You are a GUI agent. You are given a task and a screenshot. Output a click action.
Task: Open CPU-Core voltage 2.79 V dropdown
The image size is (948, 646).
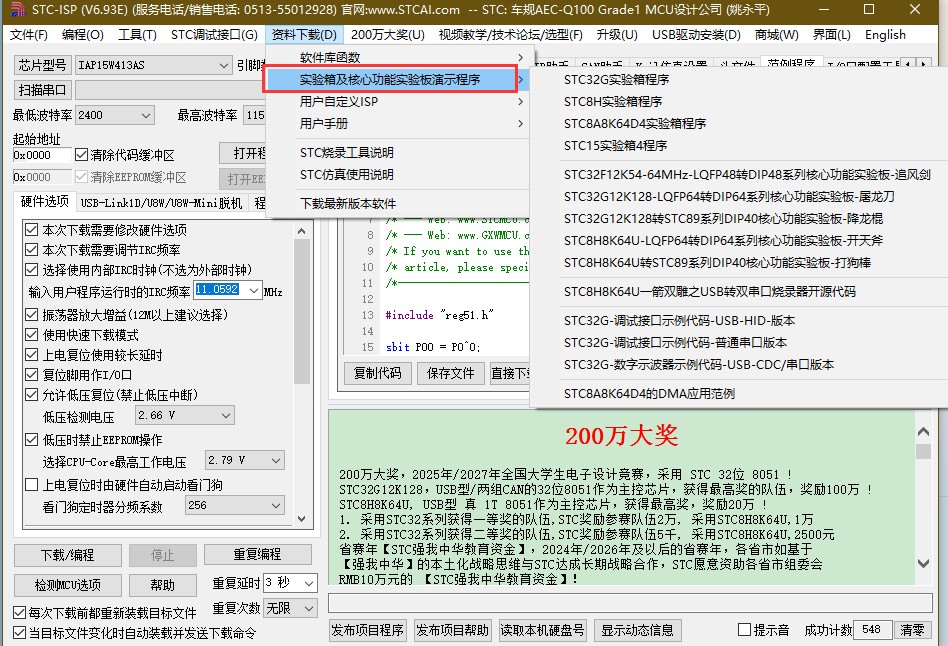(x=276, y=461)
